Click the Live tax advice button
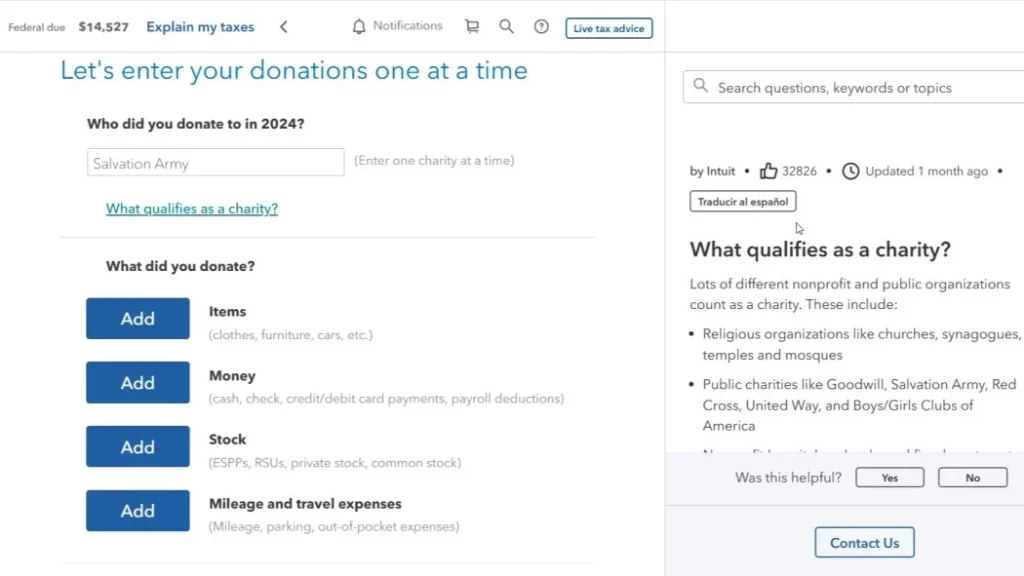Viewport: 1024px width, 576px height. point(609,28)
